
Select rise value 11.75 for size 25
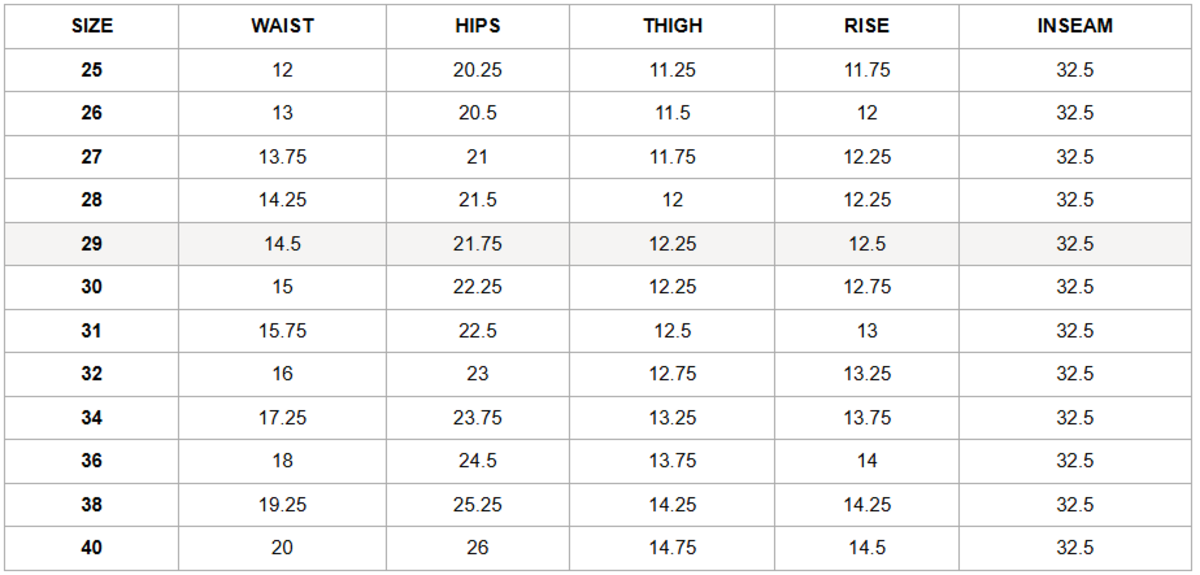click(x=866, y=70)
